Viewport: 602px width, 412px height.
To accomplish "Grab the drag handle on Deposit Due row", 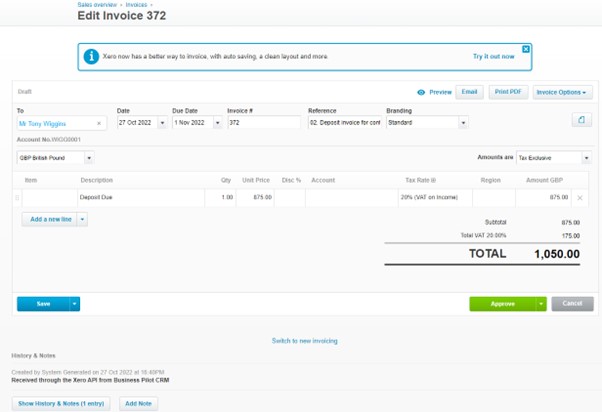I will coord(16,198).
